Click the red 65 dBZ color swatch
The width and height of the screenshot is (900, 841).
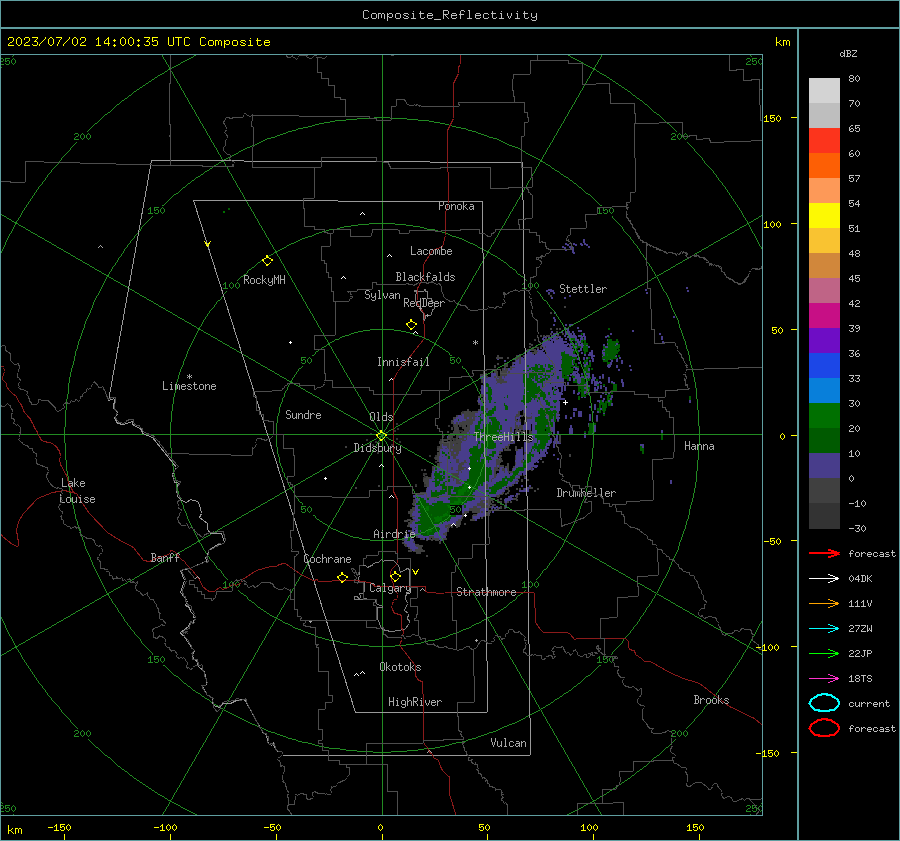pos(824,140)
